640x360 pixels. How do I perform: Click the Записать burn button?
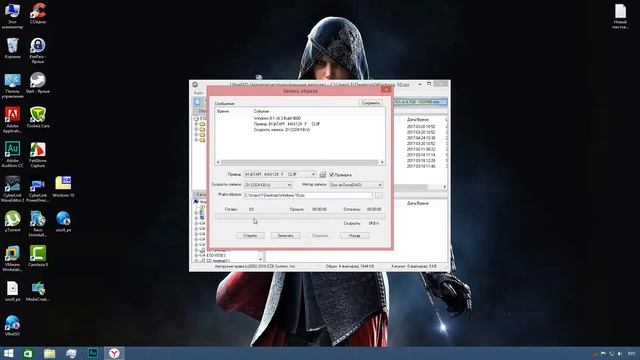(x=285, y=236)
